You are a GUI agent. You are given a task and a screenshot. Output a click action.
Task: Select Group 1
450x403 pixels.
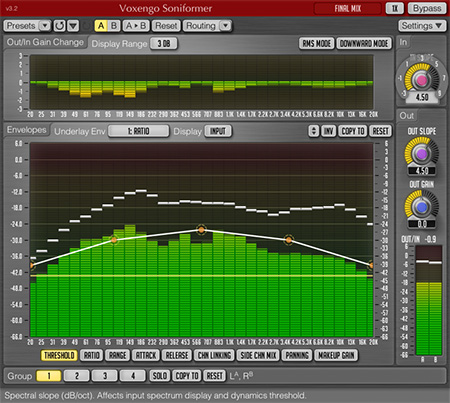49,376
